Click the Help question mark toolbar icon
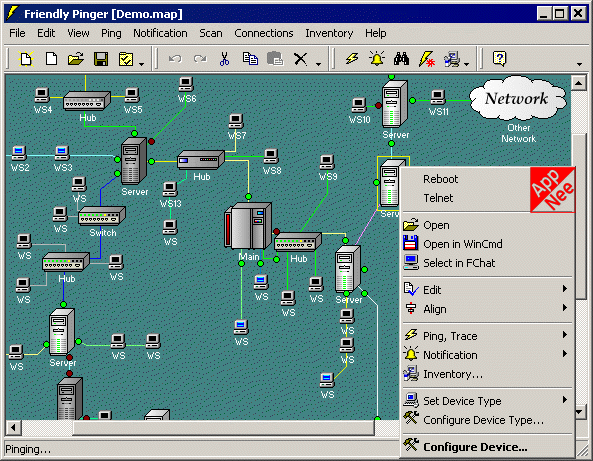 click(x=500, y=59)
